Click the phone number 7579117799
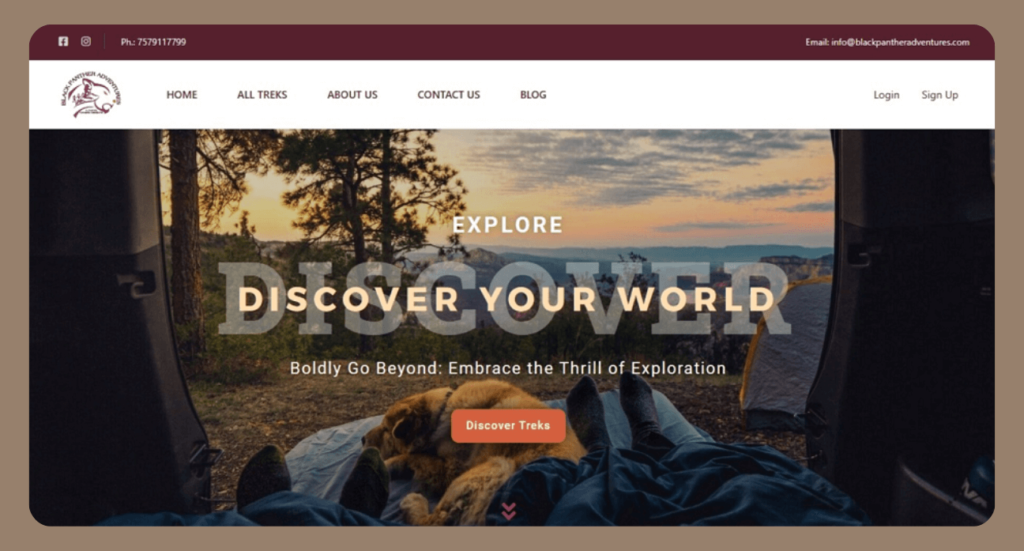1024x551 pixels. click(x=161, y=42)
